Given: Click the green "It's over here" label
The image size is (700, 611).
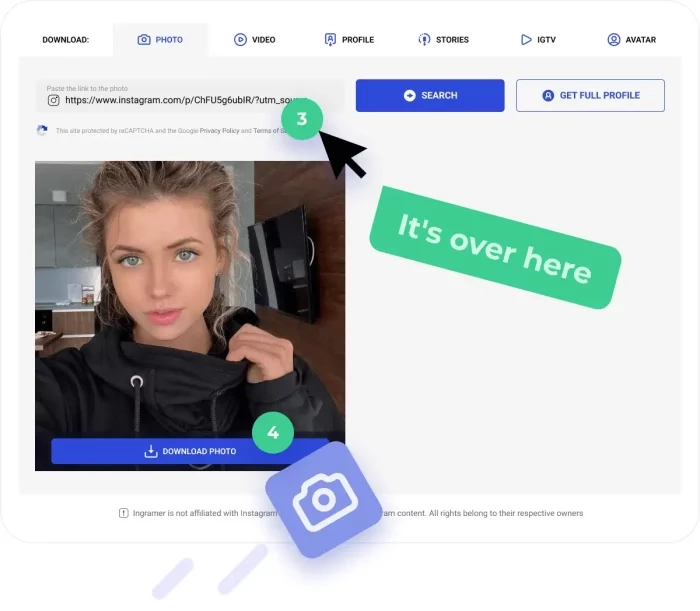Looking at the screenshot, I should pos(495,246).
